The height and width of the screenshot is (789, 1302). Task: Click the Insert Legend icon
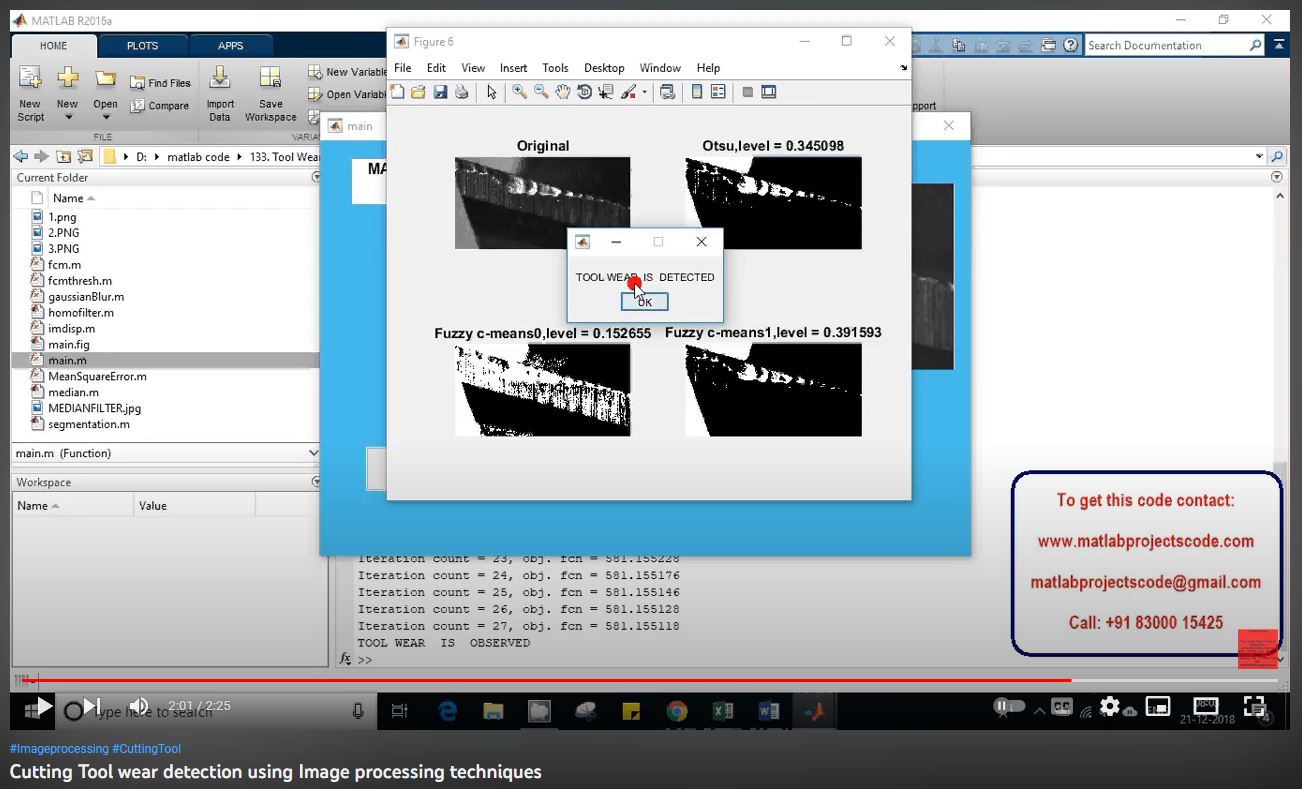coord(718,92)
